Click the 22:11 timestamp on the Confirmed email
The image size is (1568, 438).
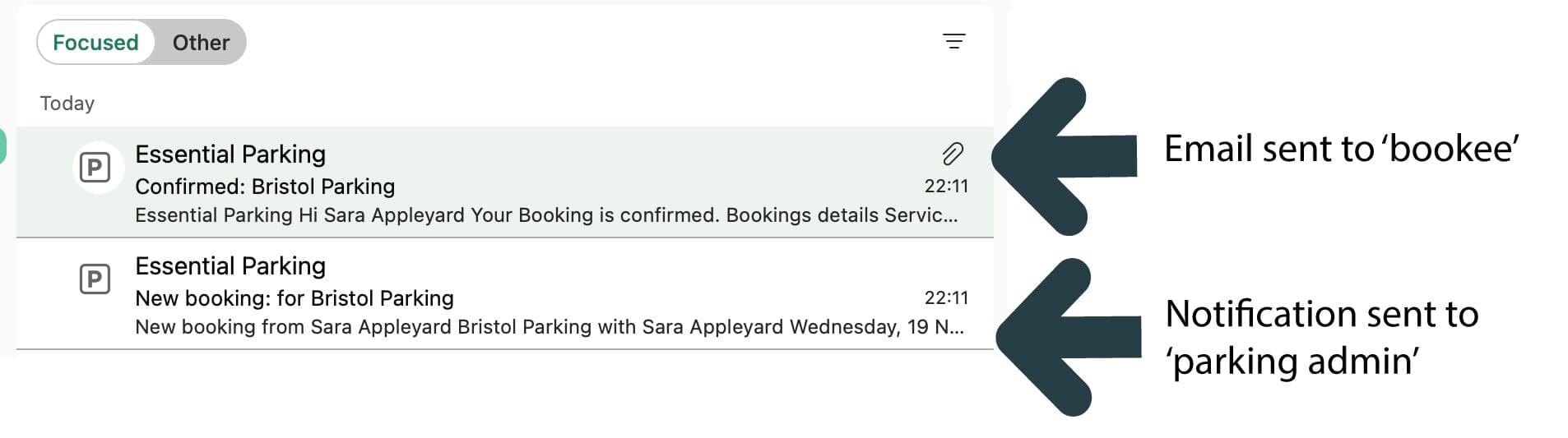coord(946,187)
